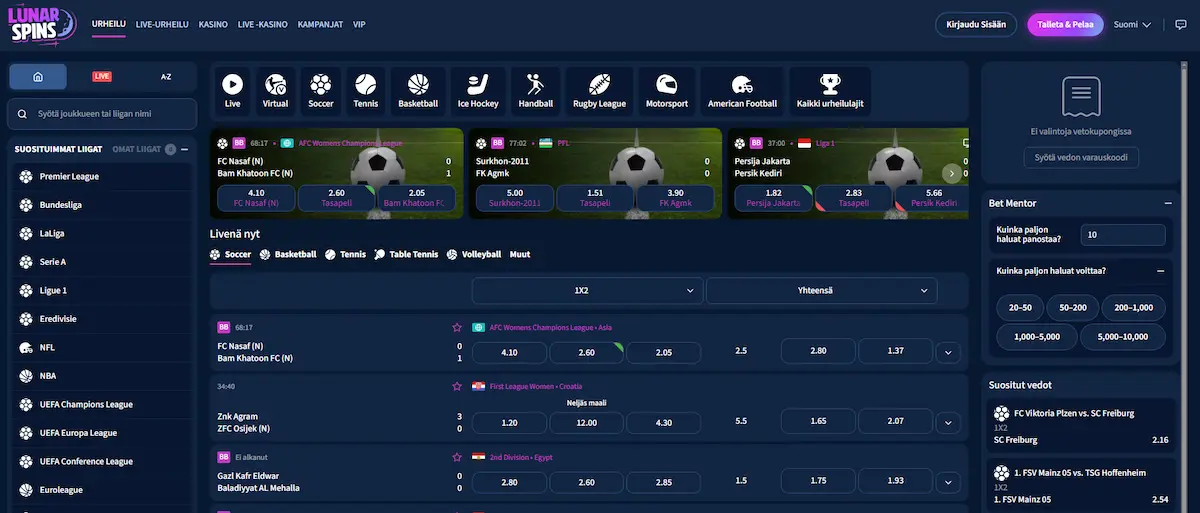1200x513 pixels.
Task: Favorite the FC Nasaf match star
Action: (457, 327)
